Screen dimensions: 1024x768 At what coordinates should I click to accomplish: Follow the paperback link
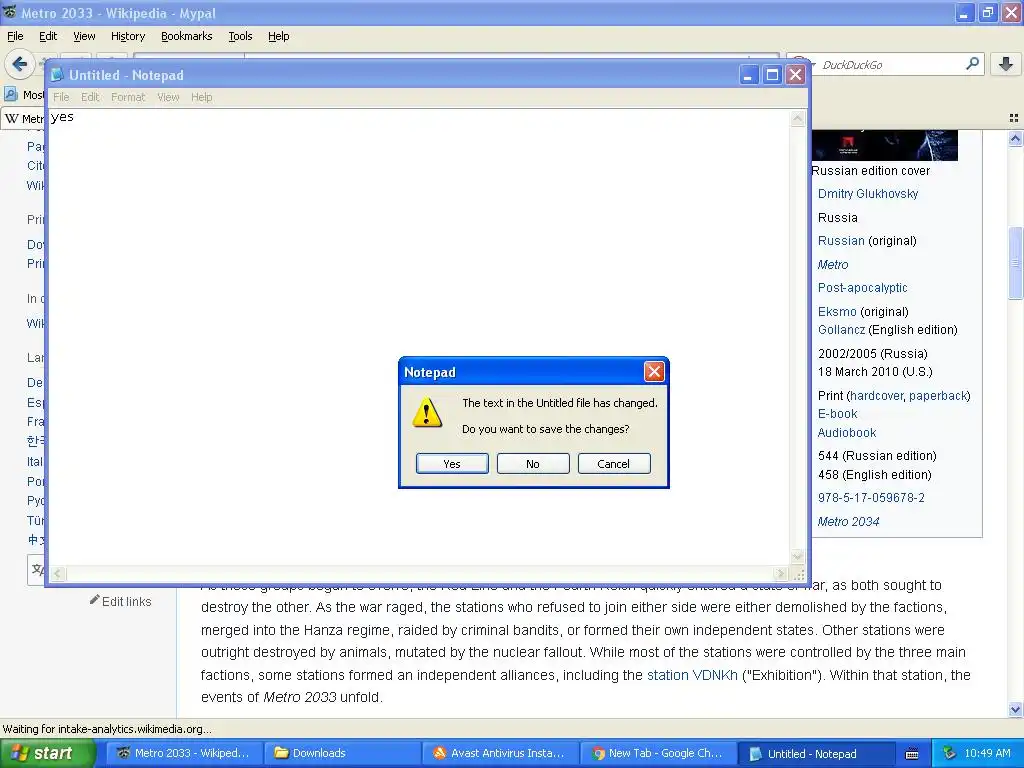(938, 396)
